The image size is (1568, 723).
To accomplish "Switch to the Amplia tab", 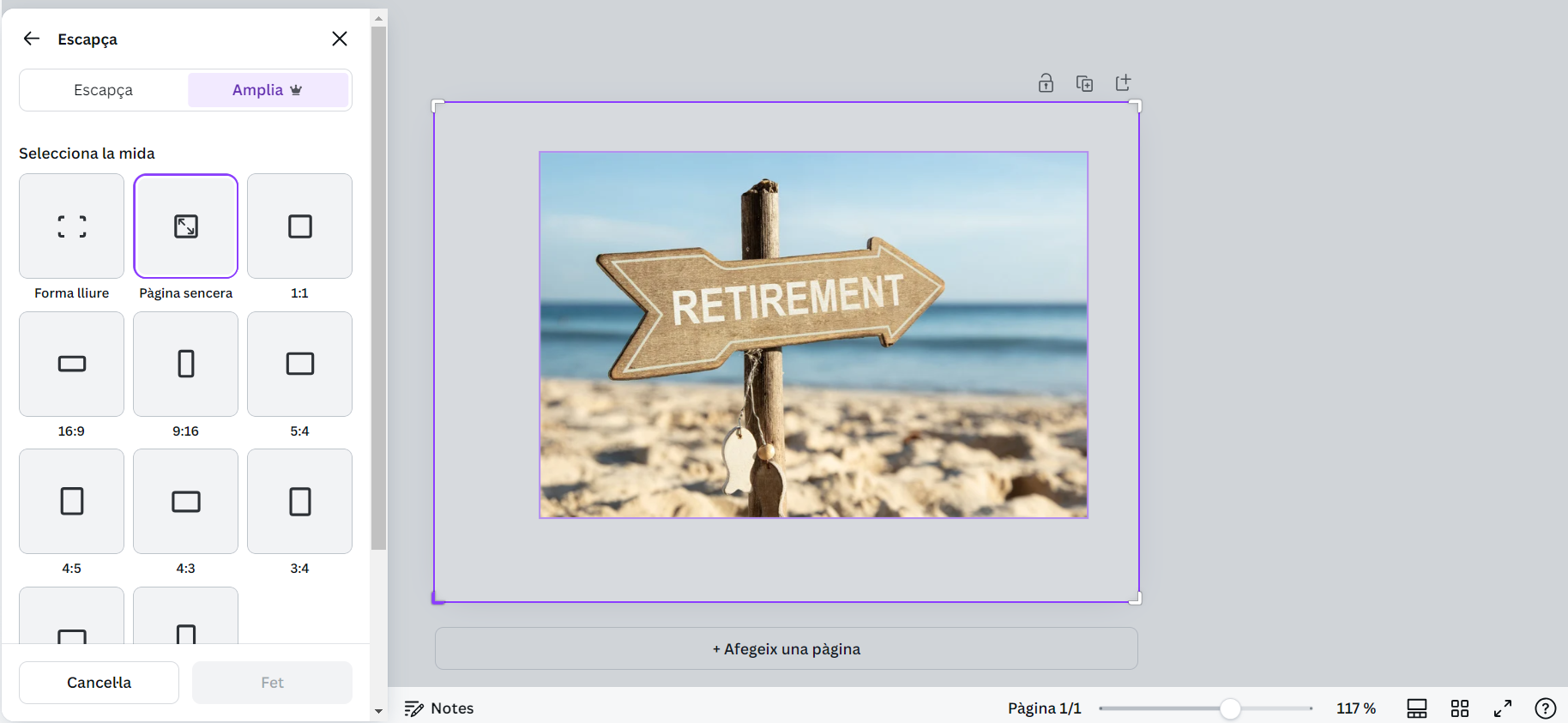I will point(268,90).
